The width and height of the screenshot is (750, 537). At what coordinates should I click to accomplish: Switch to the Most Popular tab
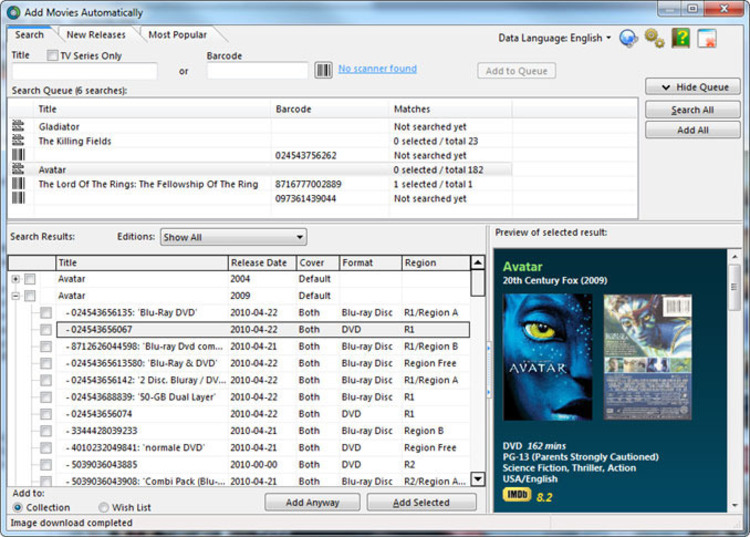pyautogui.click(x=177, y=34)
